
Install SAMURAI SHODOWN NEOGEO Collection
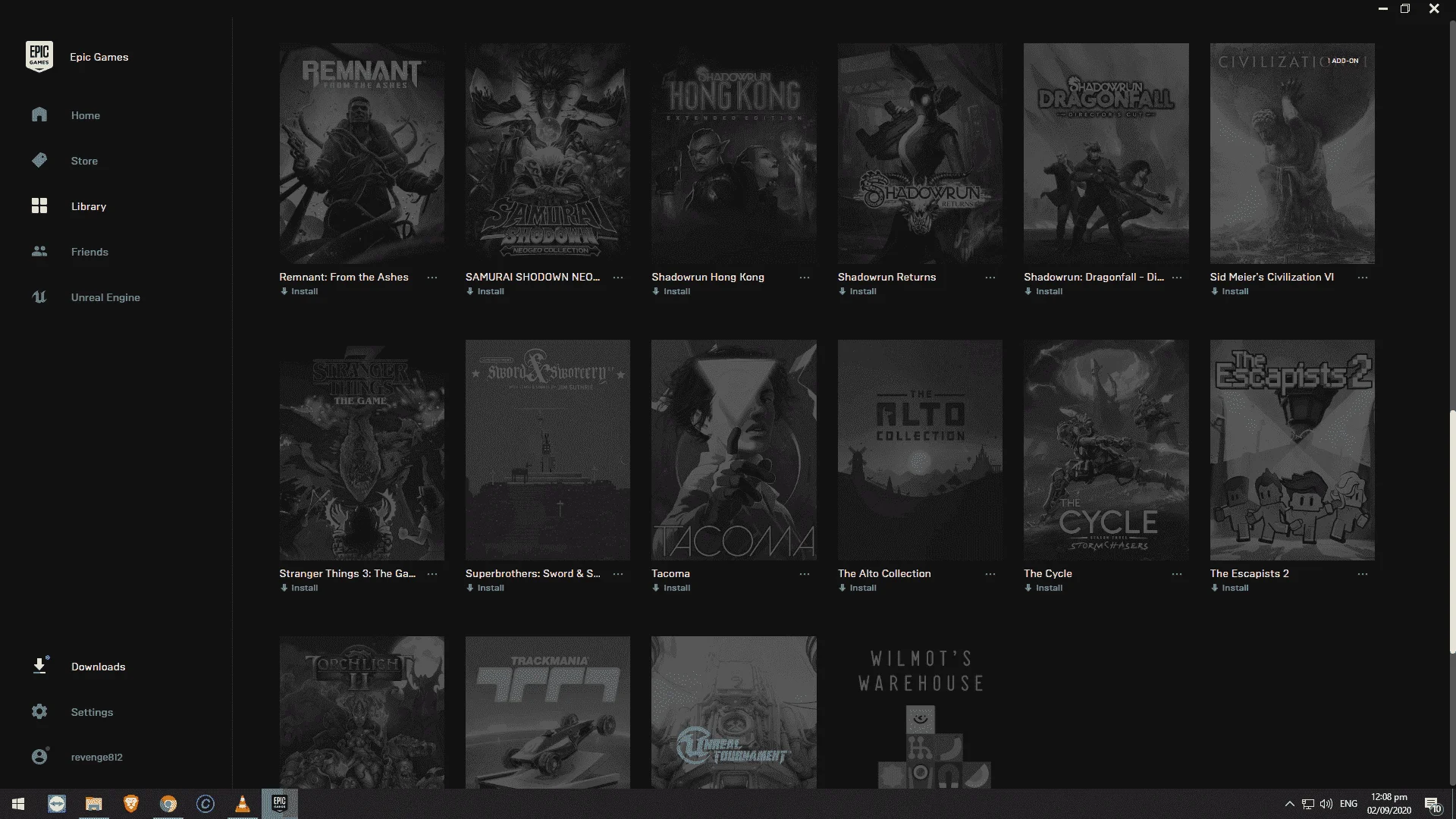485,291
